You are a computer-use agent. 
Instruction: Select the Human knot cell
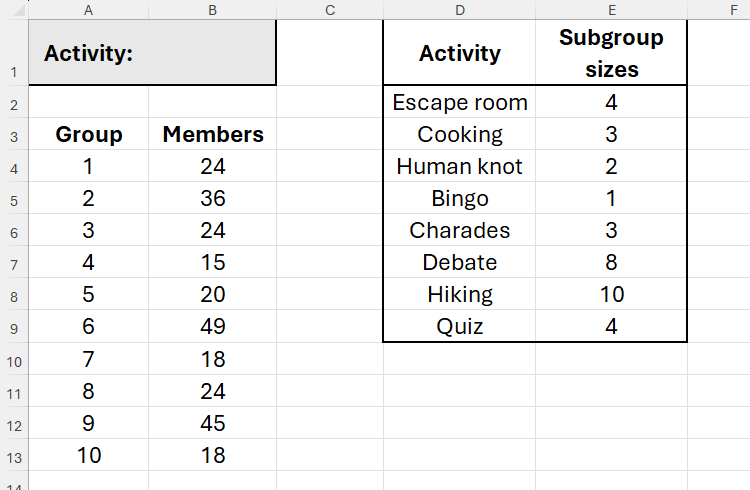459,166
